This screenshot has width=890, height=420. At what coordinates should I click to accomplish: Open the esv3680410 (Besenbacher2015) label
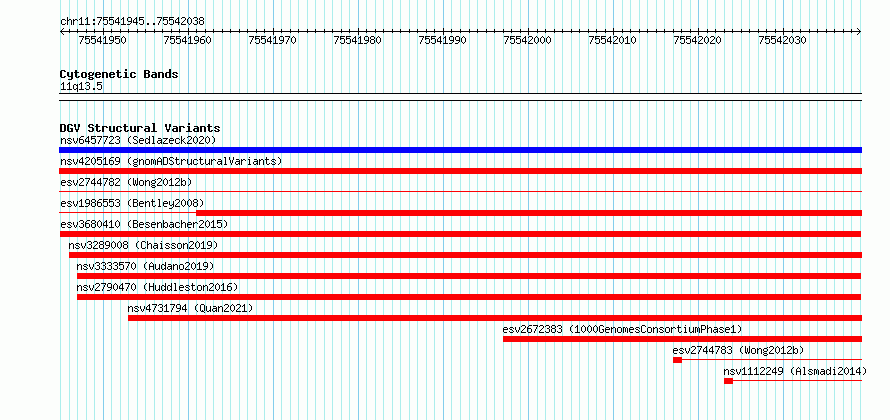[144, 224]
